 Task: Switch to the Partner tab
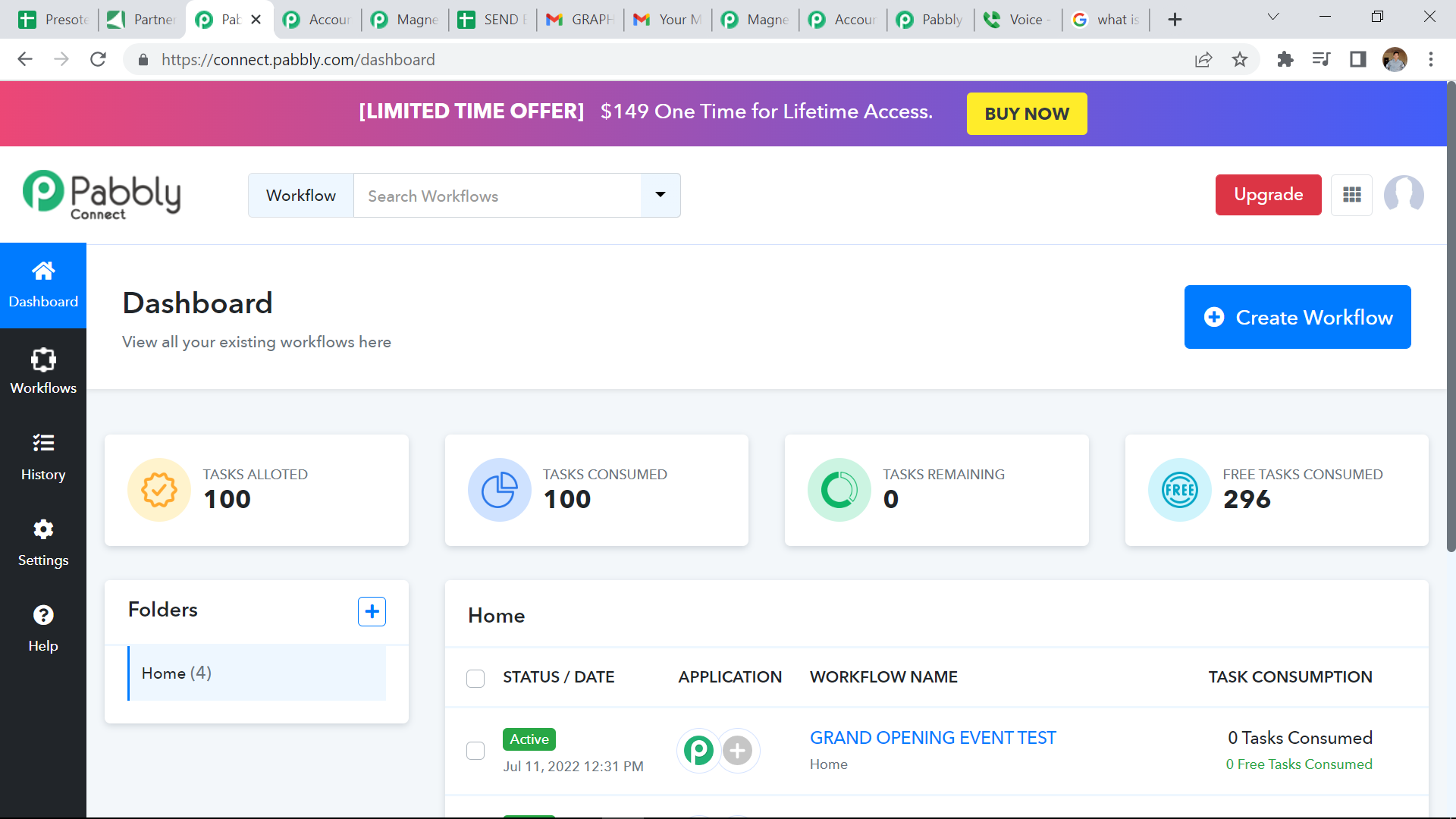pos(142,19)
